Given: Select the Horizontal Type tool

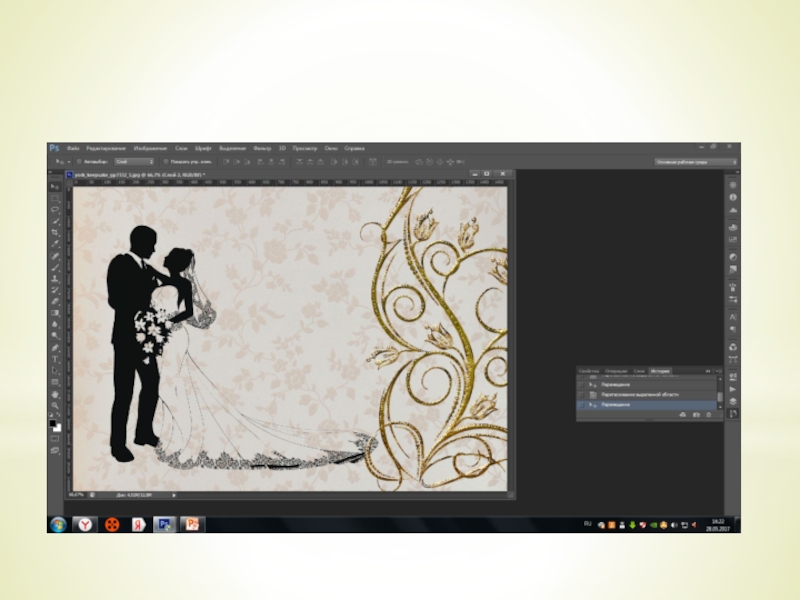Looking at the screenshot, I should click(x=55, y=359).
